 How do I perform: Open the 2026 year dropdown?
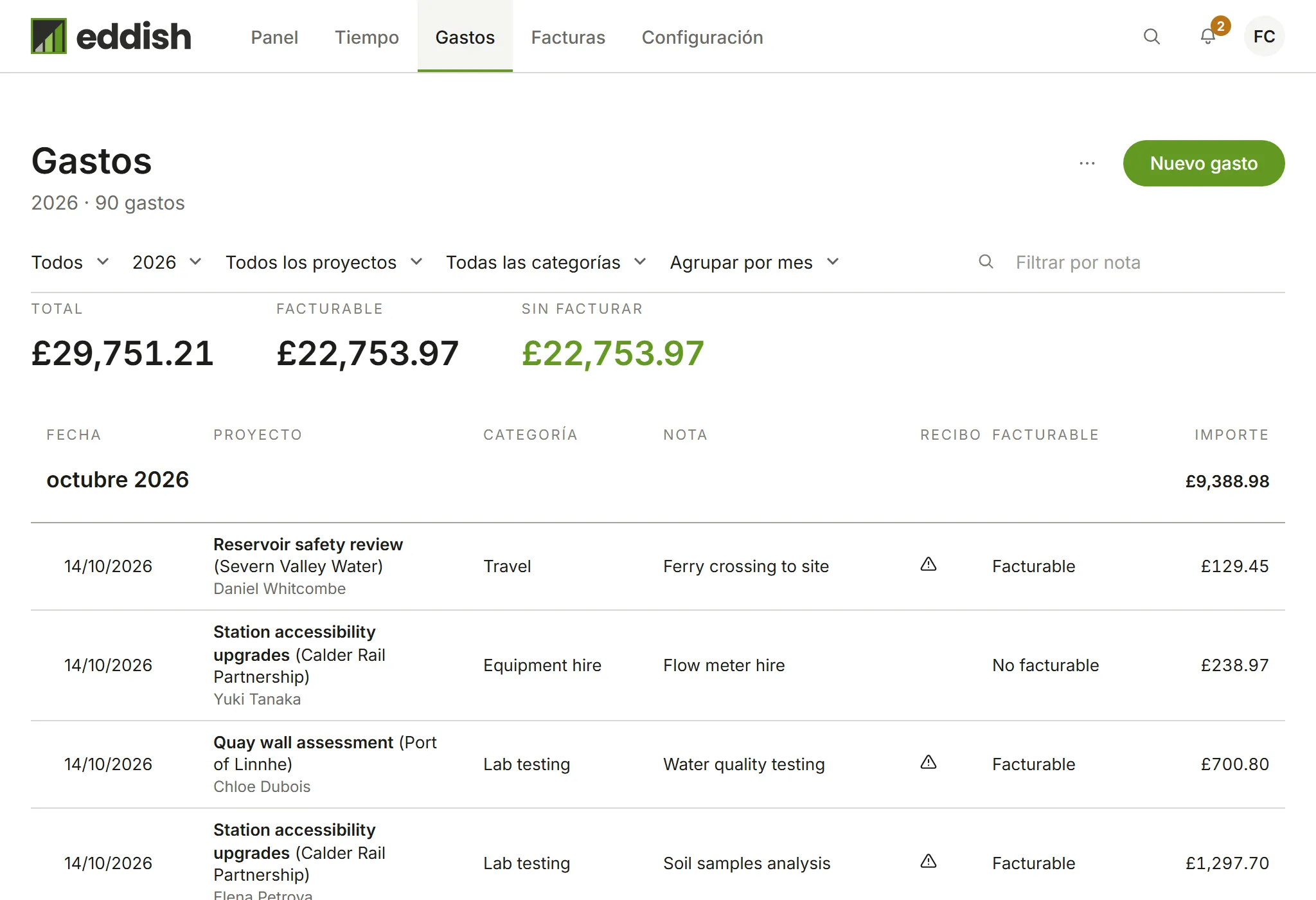(x=167, y=262)
